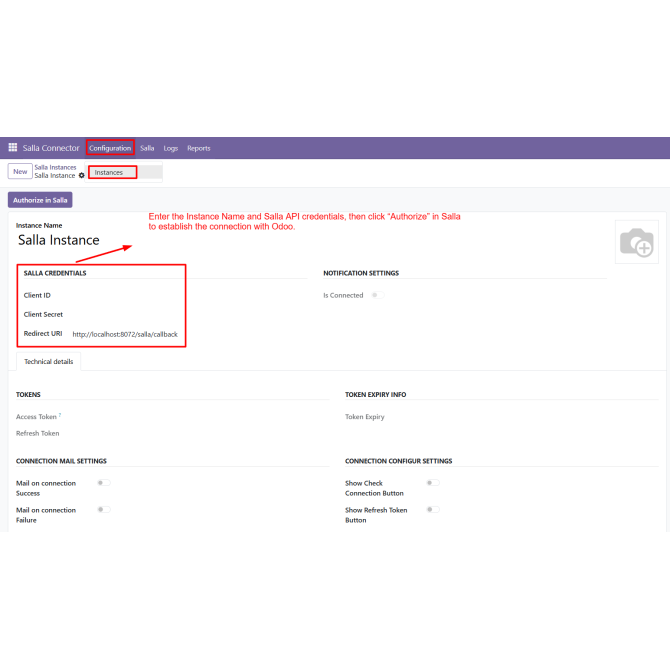
Task: Click the gear icon beside Salla Instance
Action: (x=82, y=176)
